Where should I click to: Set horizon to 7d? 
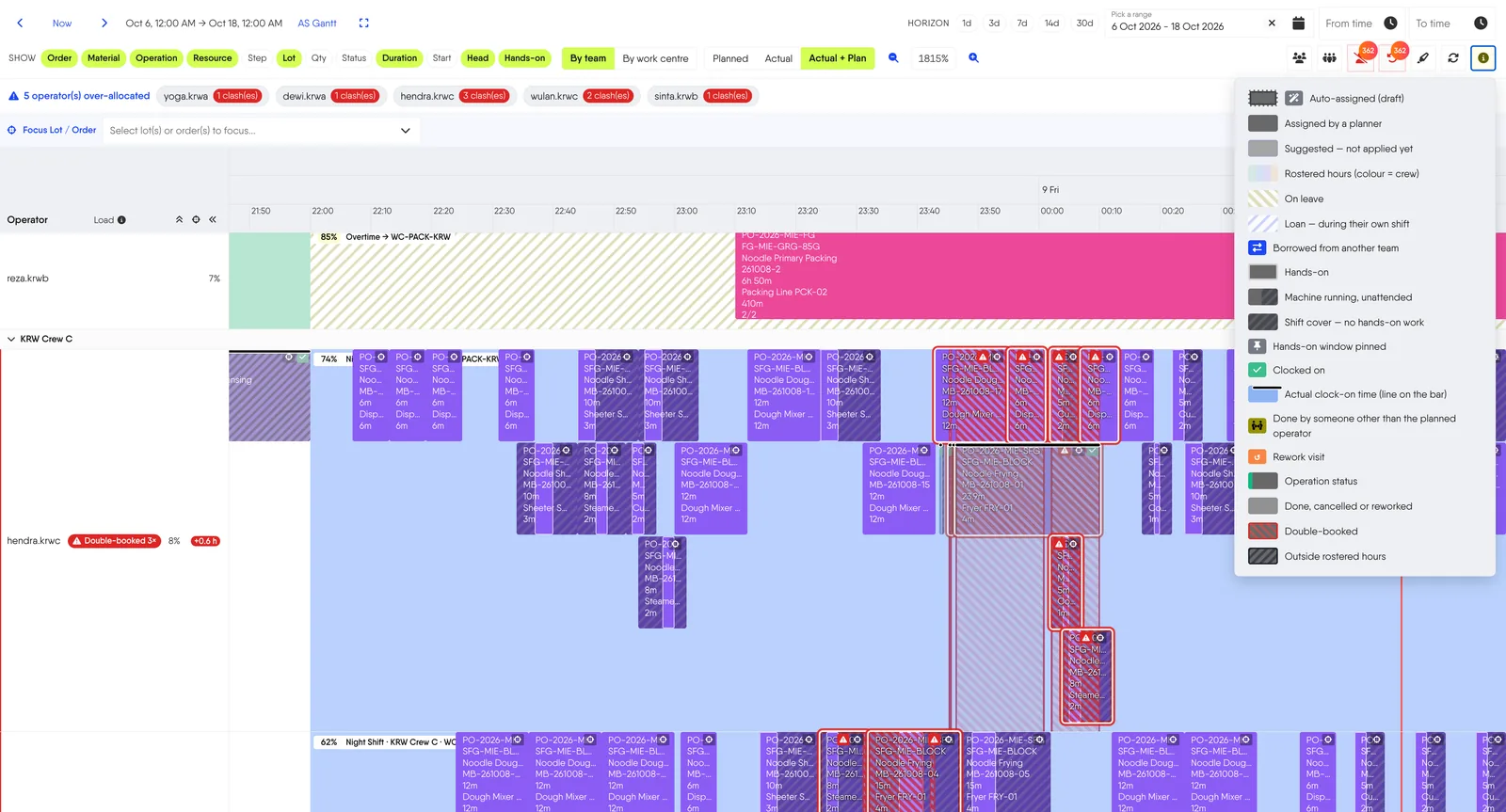[x=1022, y=24]
